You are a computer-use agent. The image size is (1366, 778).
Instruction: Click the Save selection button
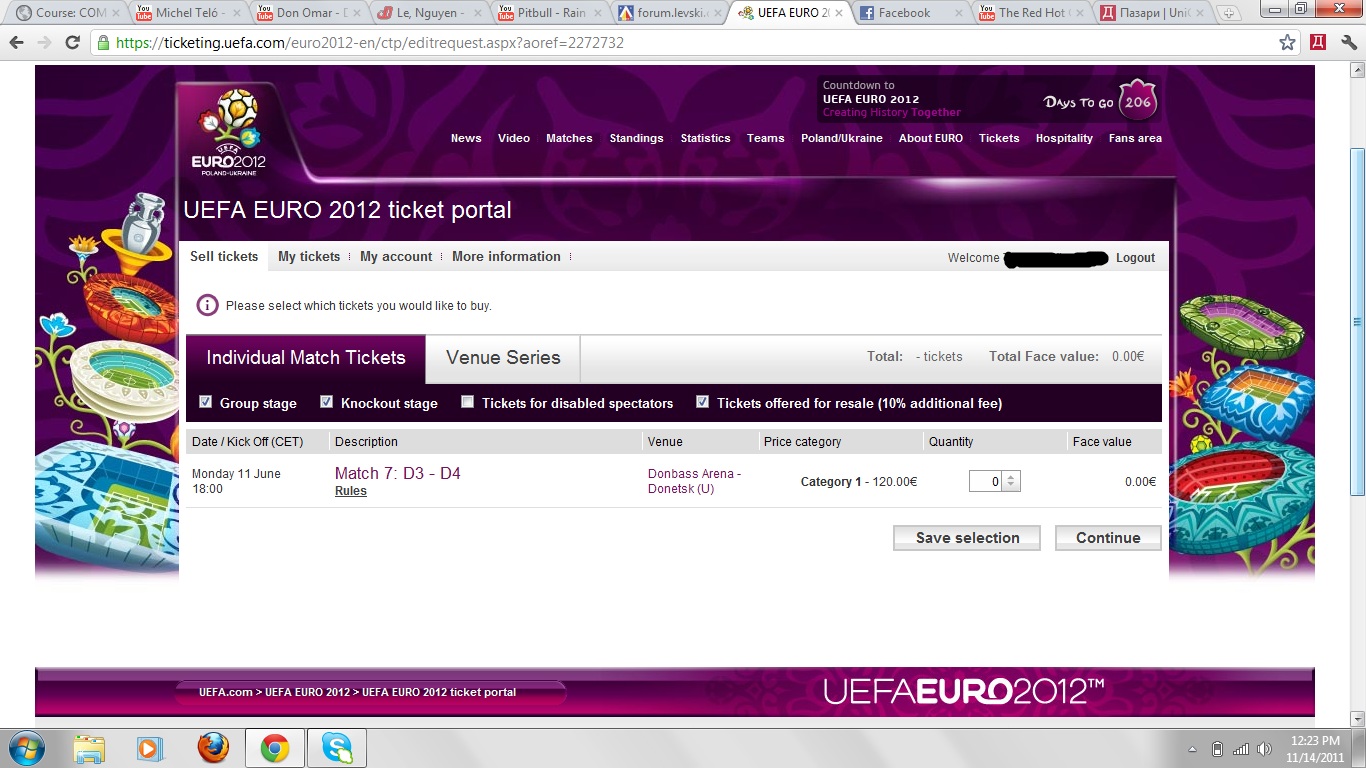coord(967,538)
